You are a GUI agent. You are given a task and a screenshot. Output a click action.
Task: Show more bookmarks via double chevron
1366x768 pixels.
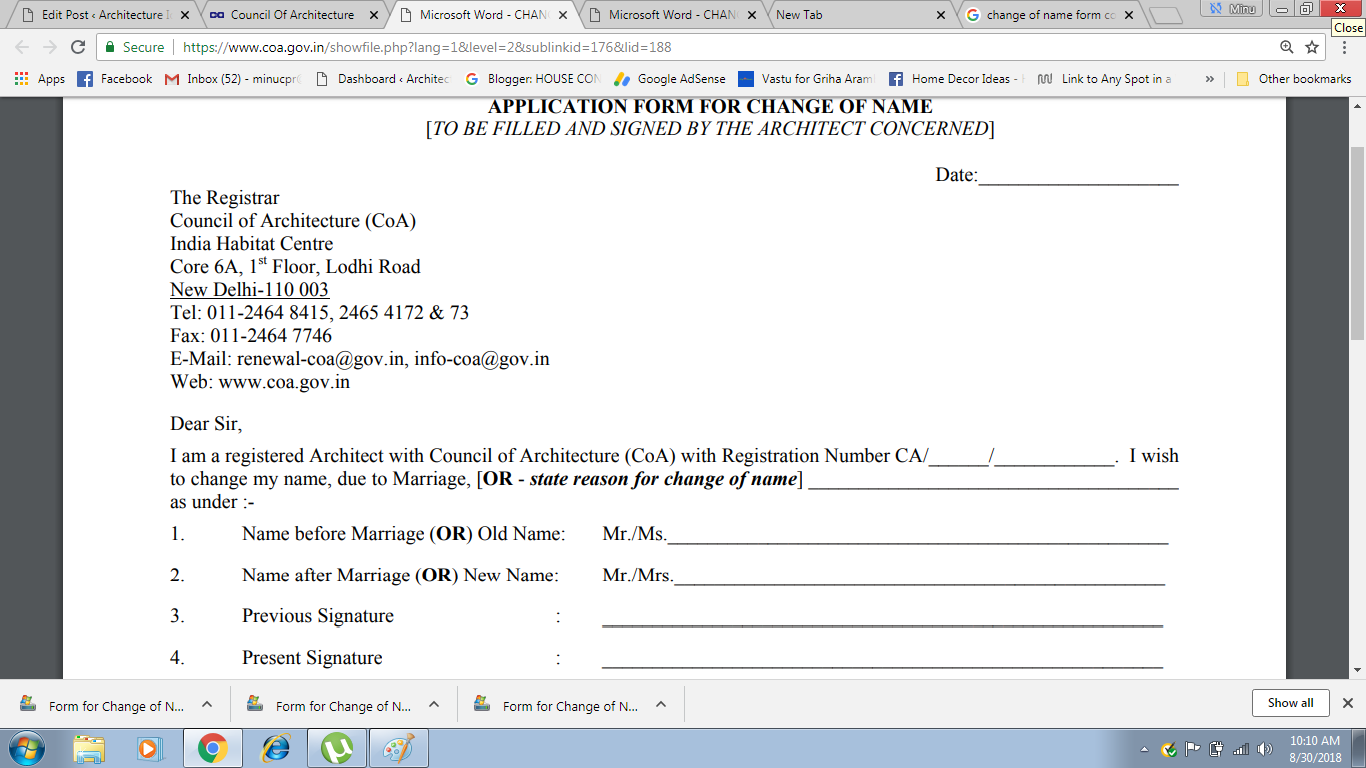tap(1209, 79)
